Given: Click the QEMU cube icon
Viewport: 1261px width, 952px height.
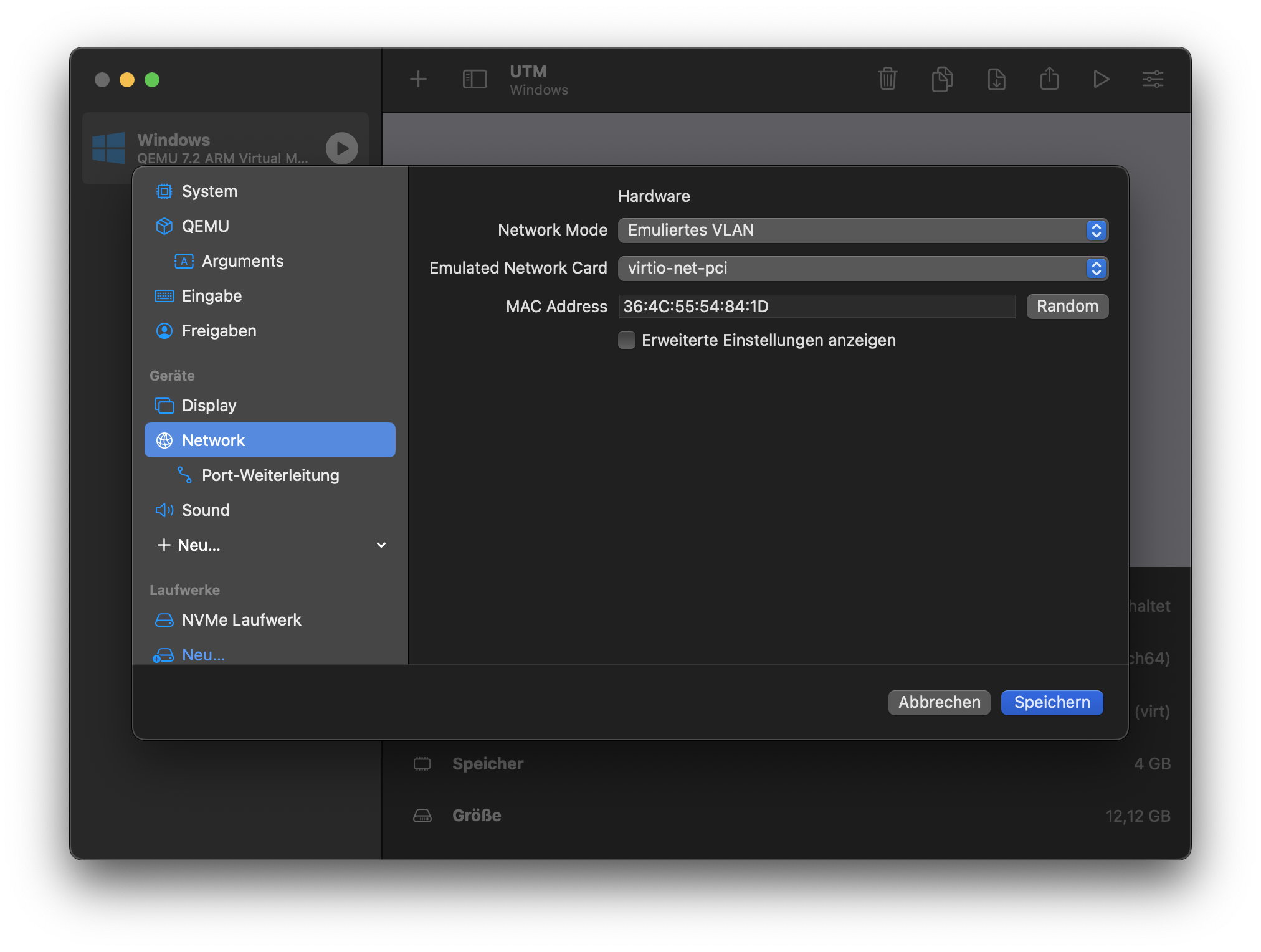Looking at the screenshot, I should click(x=164, y=226).
